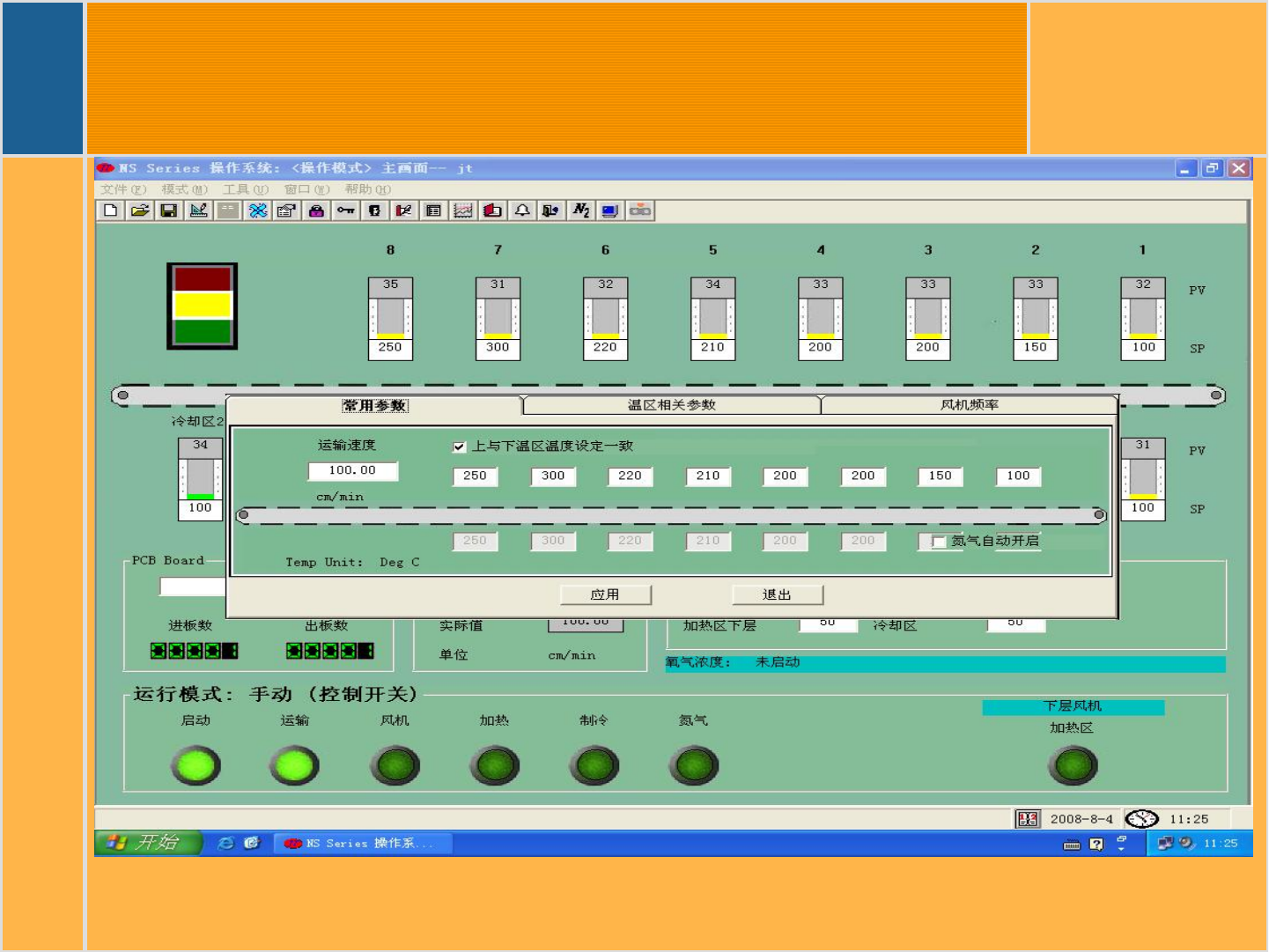Open the 模式 menu

[x=185, y=189]
